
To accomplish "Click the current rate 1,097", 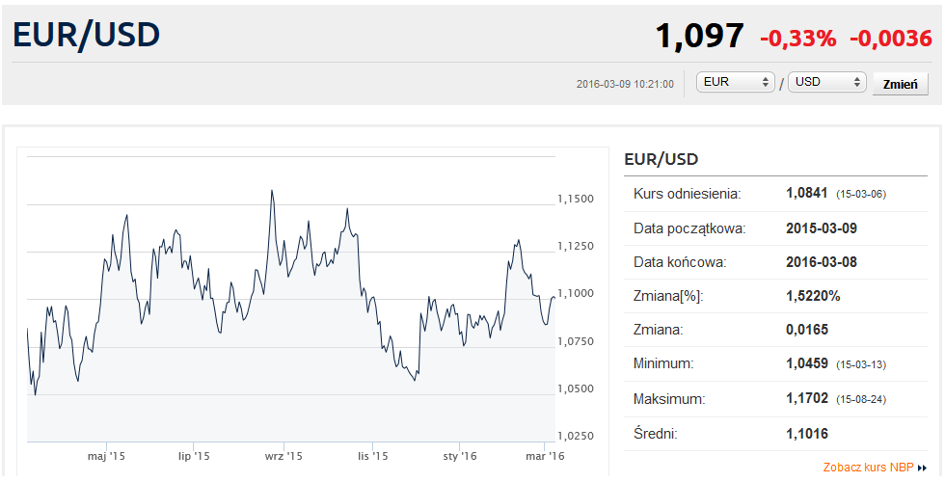I will click(700, 36).
